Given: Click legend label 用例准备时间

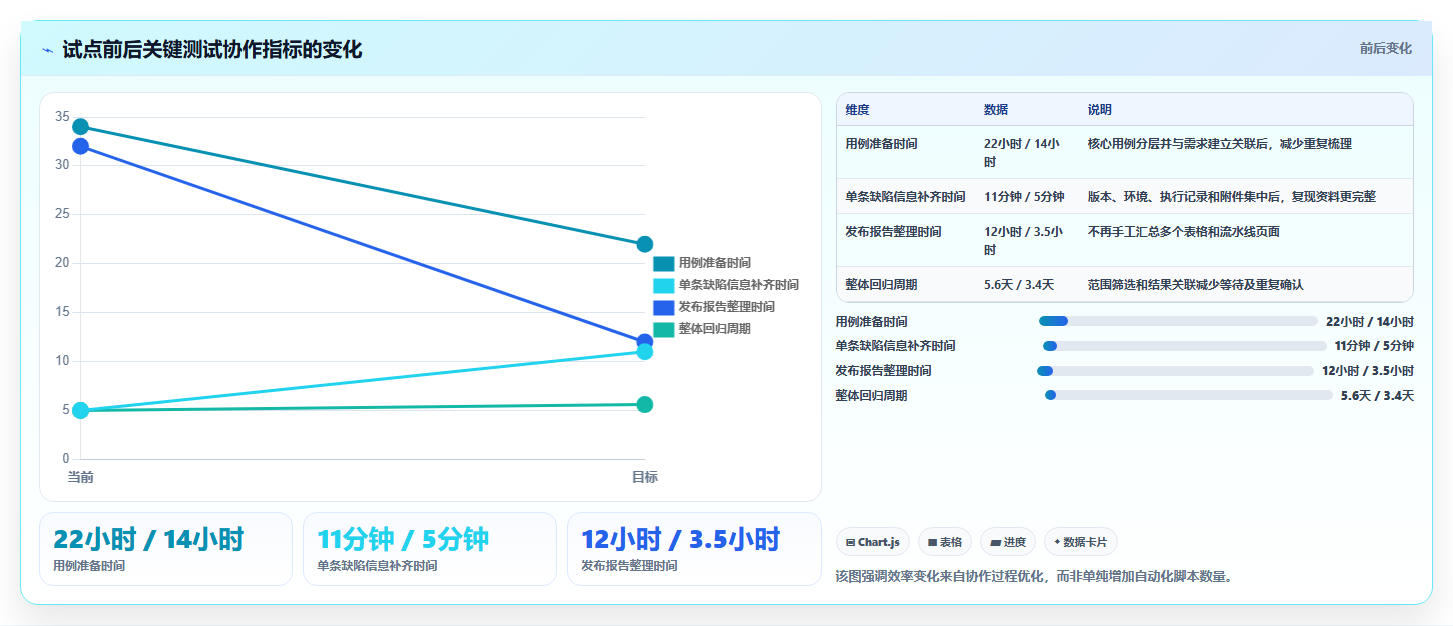Looking at the screenshot, I should coord(714,263).
